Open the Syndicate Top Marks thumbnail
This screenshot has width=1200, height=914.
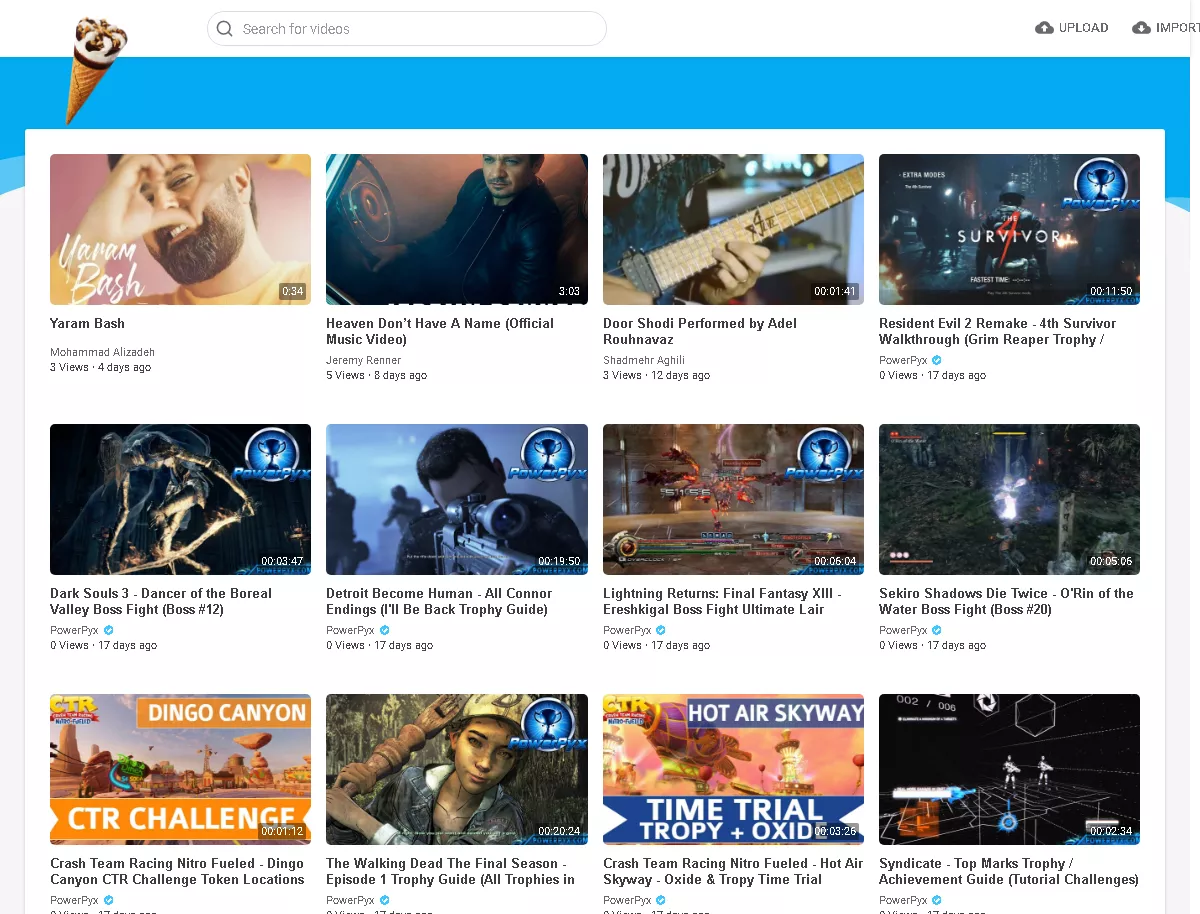(x=1009, y=769)
